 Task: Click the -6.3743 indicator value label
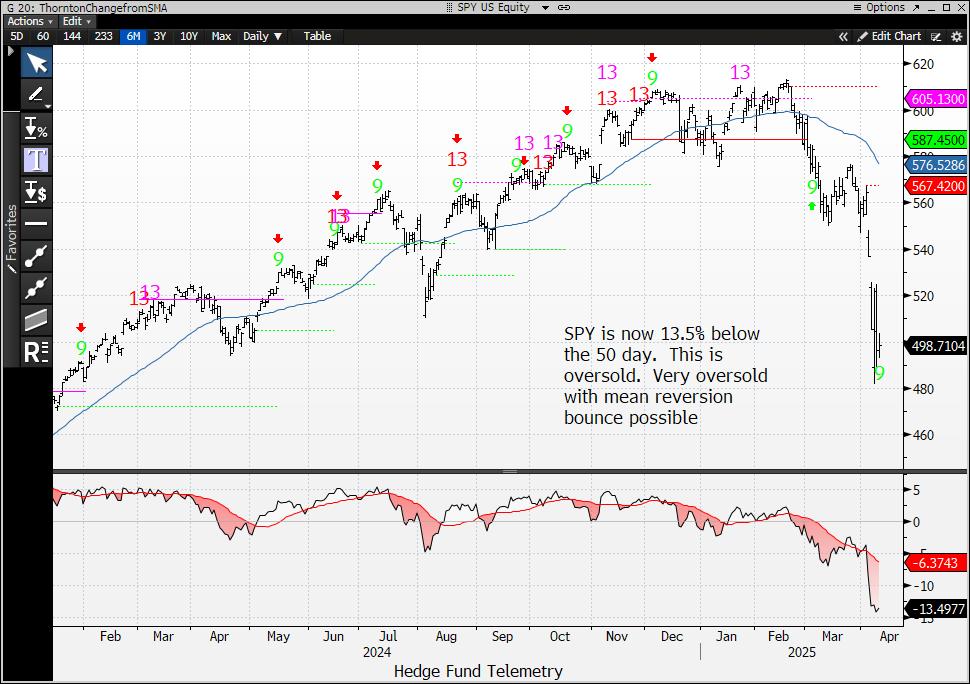point(935,563)
